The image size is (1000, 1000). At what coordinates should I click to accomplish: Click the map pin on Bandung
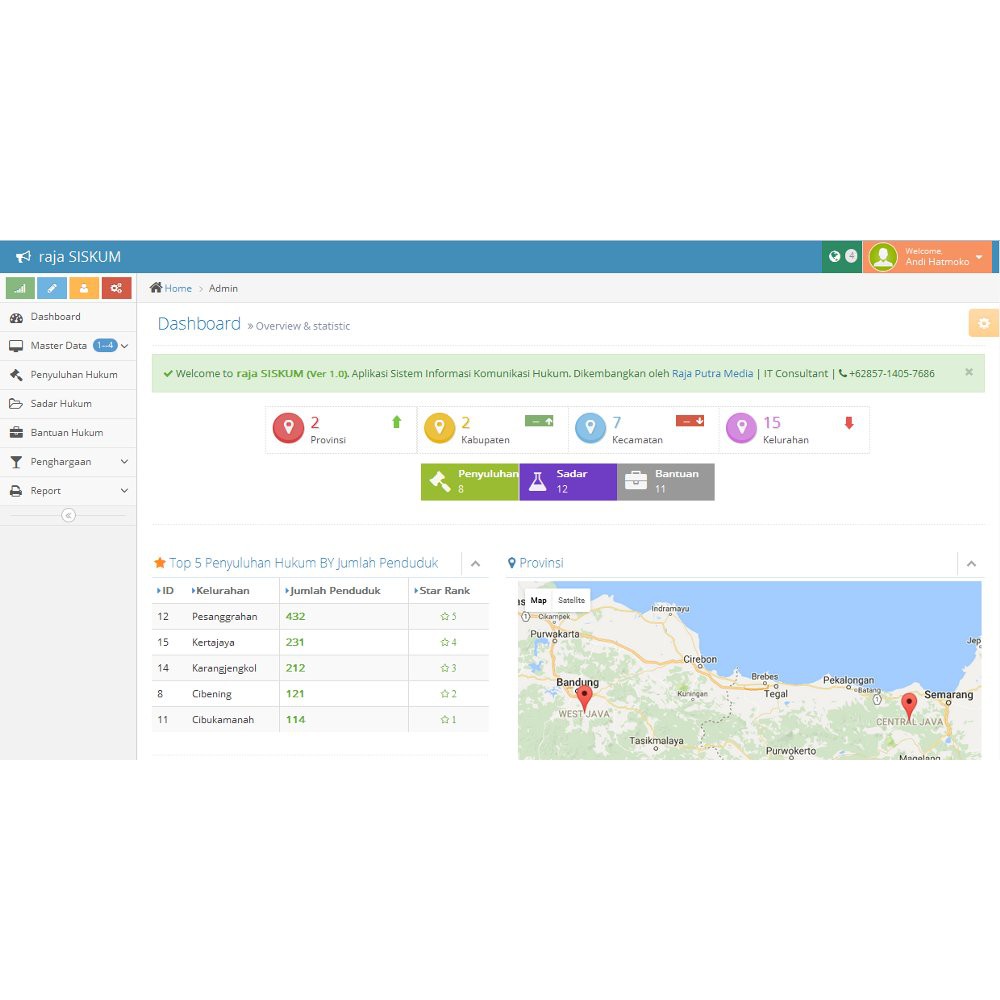(x=584, y=698)
